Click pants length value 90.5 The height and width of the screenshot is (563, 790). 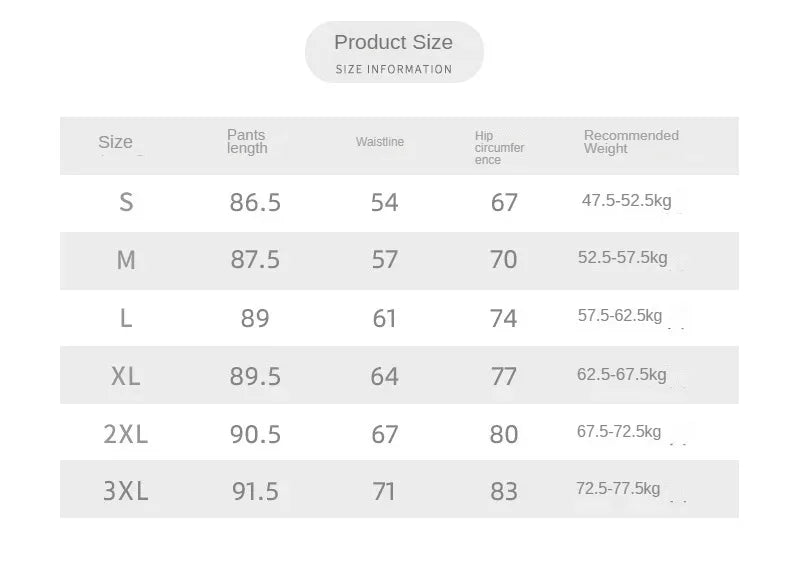tap(255, 434)
